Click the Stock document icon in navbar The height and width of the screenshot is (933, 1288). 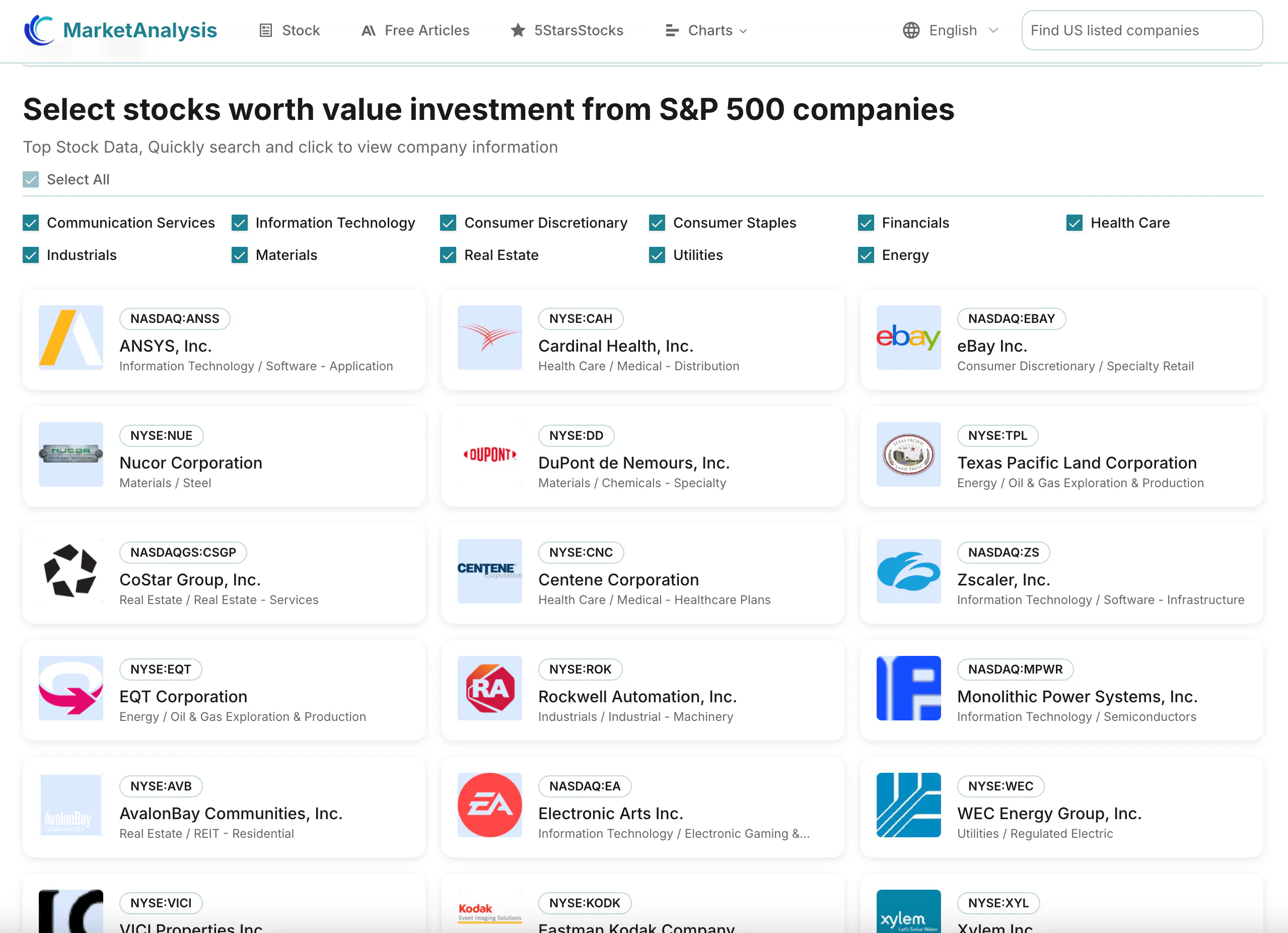[x=266, y=30]
